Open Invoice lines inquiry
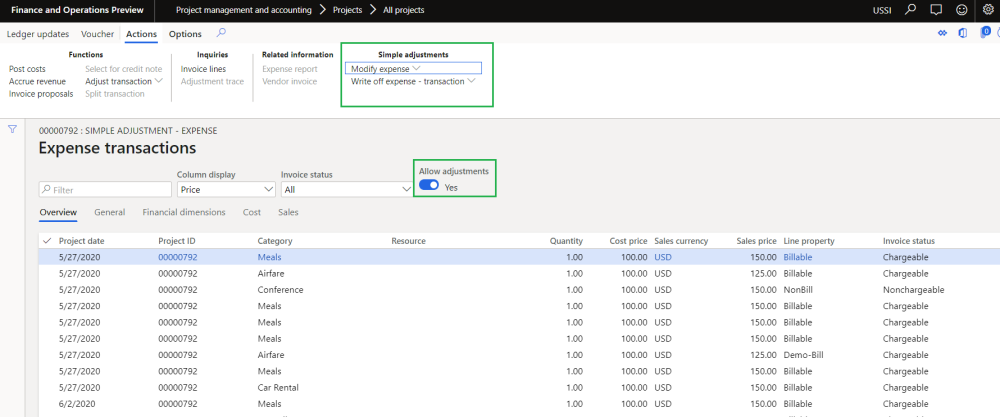The width and height of the screenshot is (1000, 417). 203,69
